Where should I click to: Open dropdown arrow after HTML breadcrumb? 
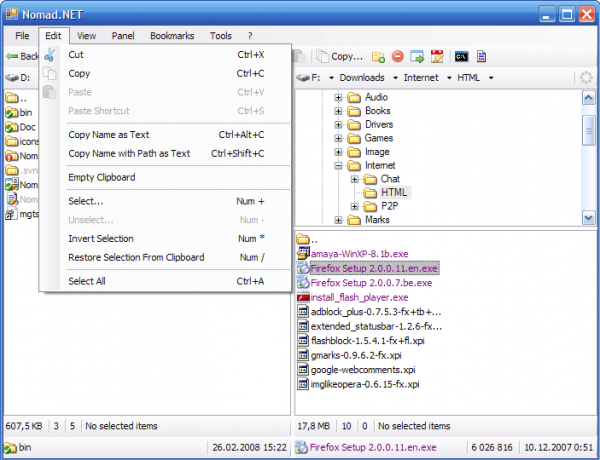point(490,77)
